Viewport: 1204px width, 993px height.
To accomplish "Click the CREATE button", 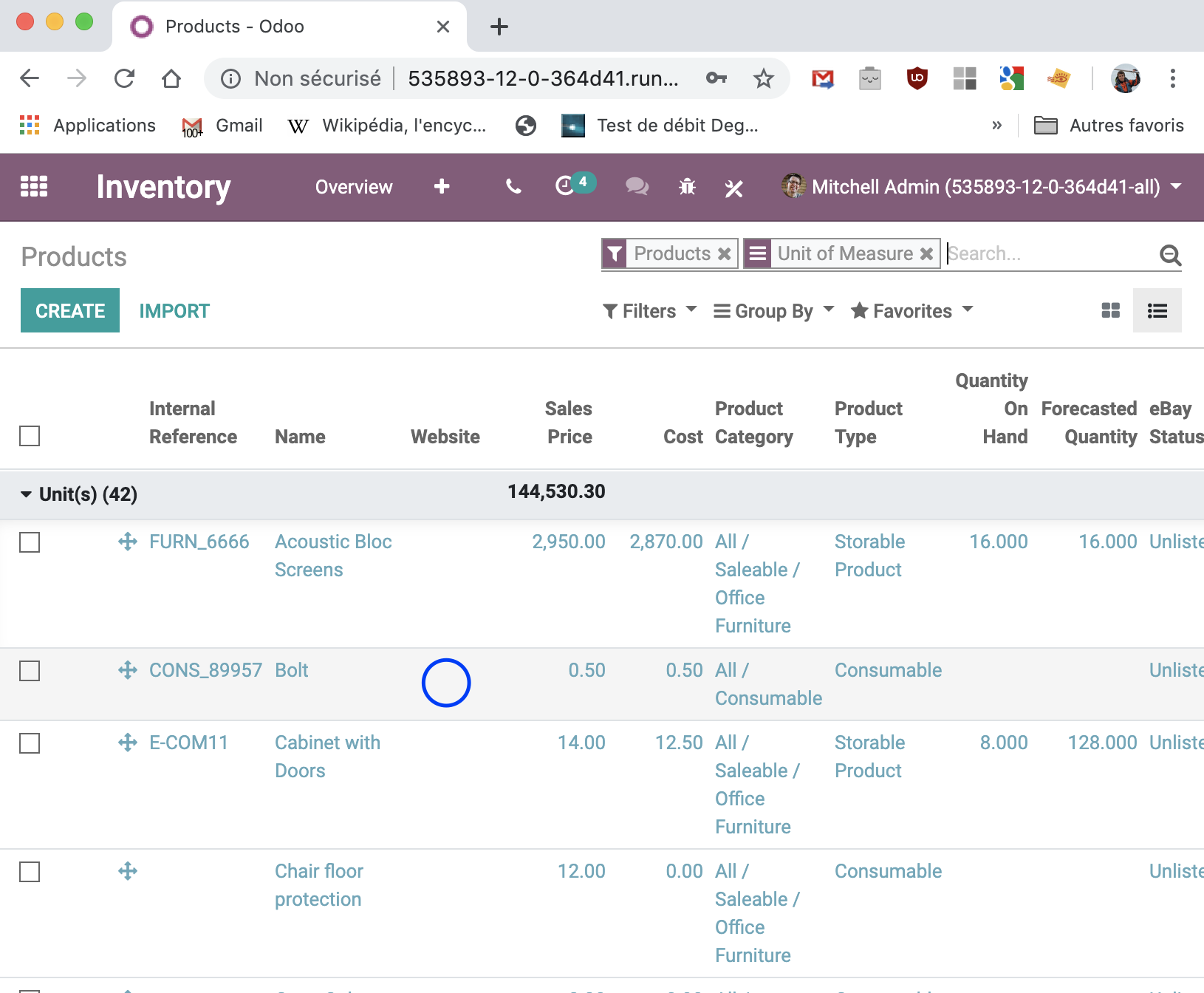I will click(69, 310).
